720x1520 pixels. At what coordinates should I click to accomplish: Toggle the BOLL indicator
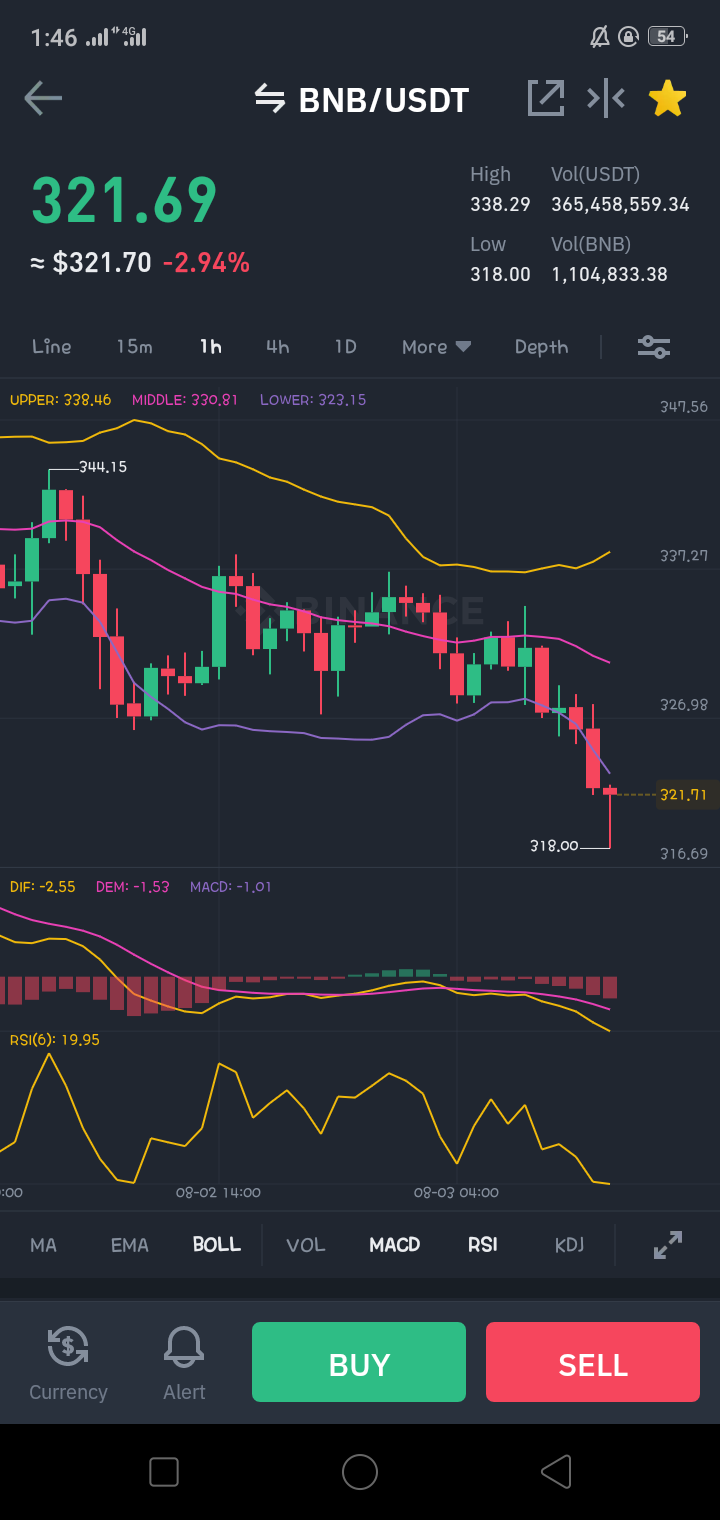(x=217, y=1245)
